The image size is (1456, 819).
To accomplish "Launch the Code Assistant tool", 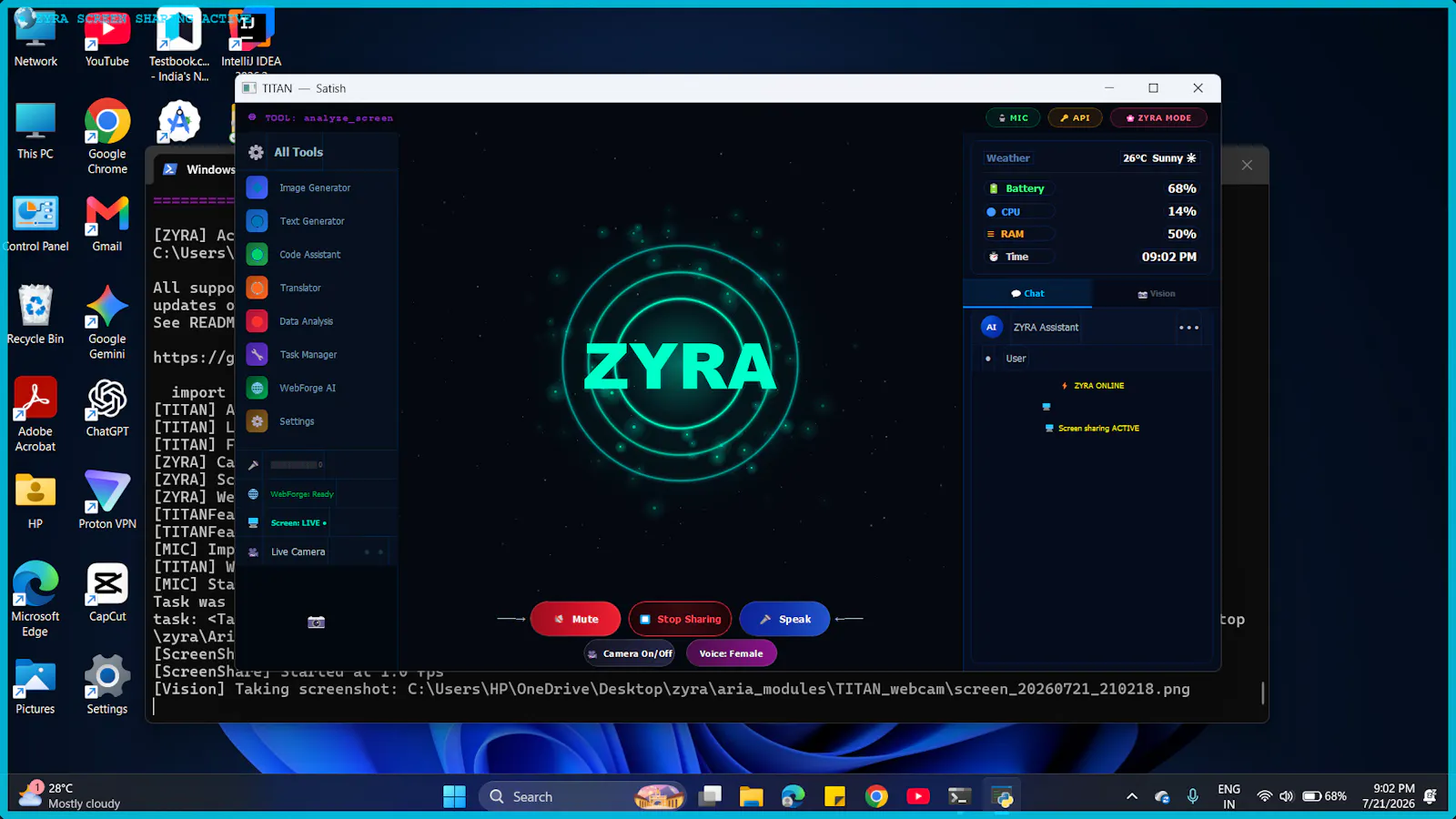I will (x=315, y=255).
